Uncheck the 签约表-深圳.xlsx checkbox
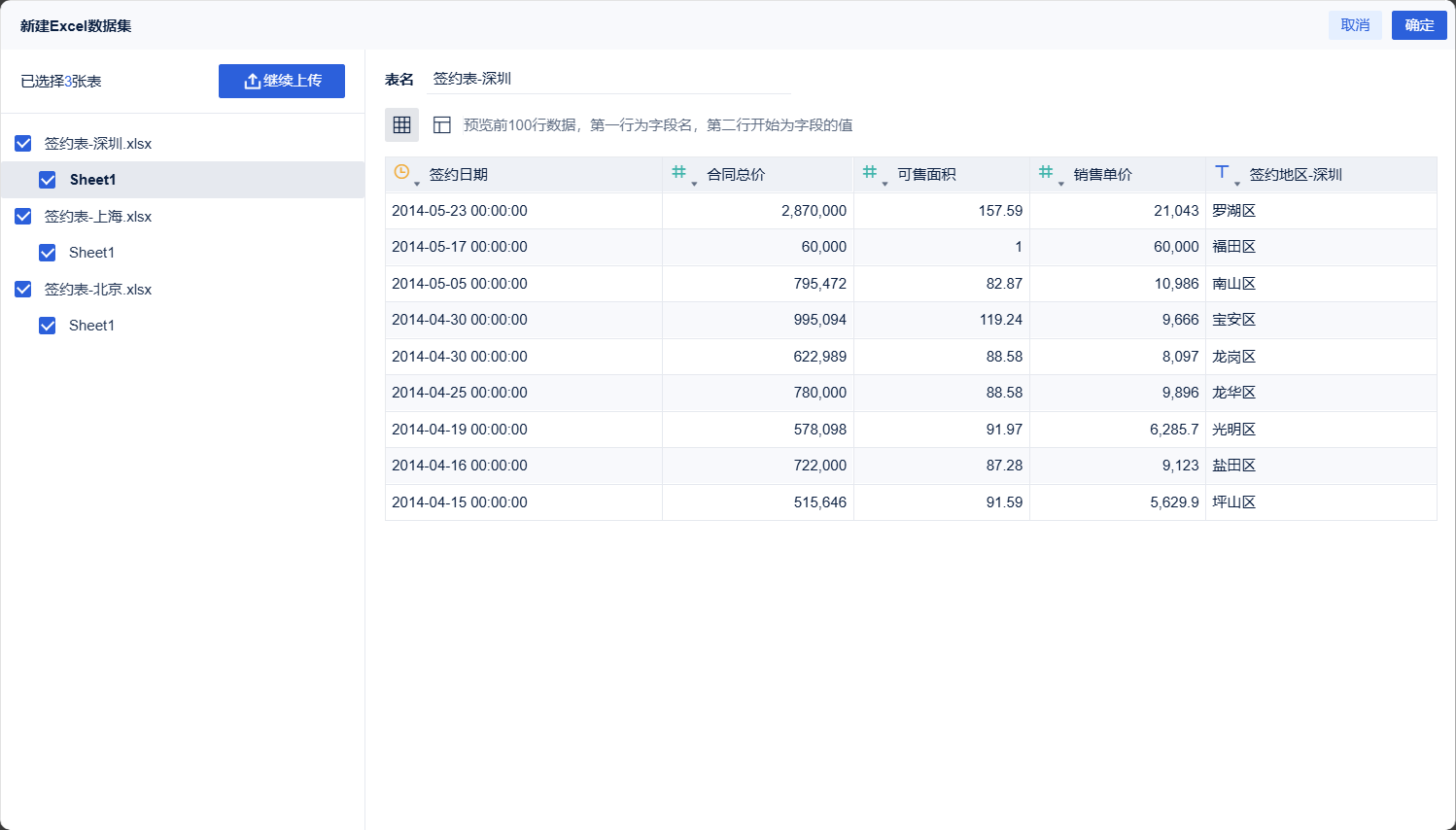 pos(23,144)
